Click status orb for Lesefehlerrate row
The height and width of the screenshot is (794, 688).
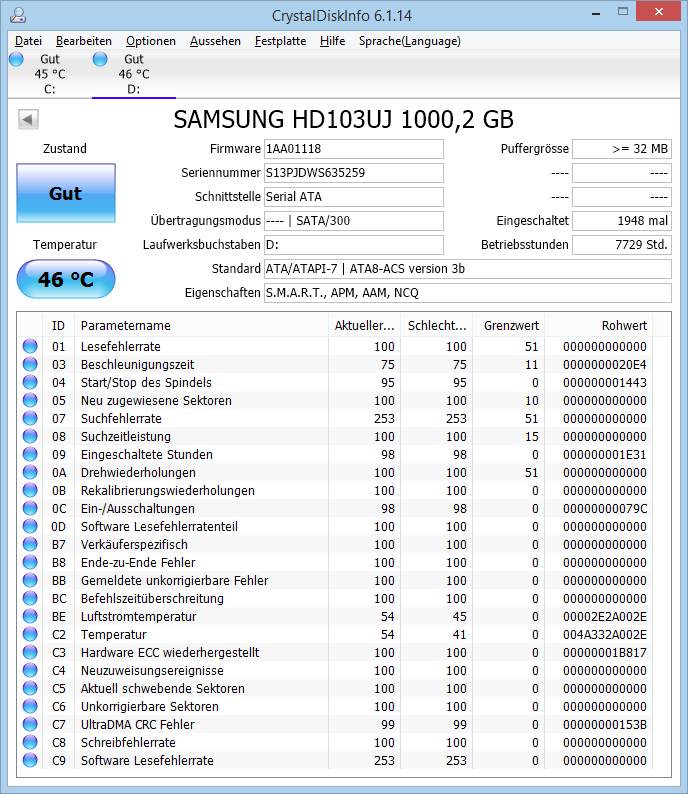coord(30,346)
